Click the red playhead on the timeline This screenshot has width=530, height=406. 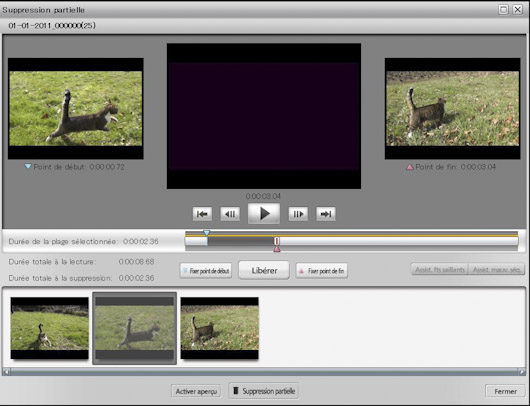276,241
